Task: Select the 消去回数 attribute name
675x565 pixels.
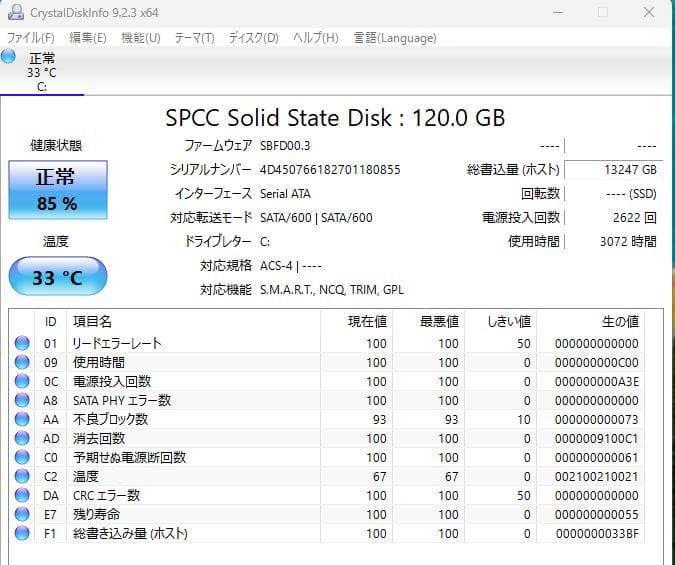Action: click(99, 438)
